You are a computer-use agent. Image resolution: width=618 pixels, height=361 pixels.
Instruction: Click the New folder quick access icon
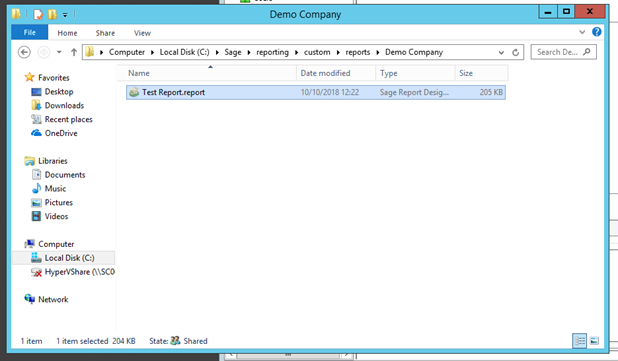coord(52,15)
